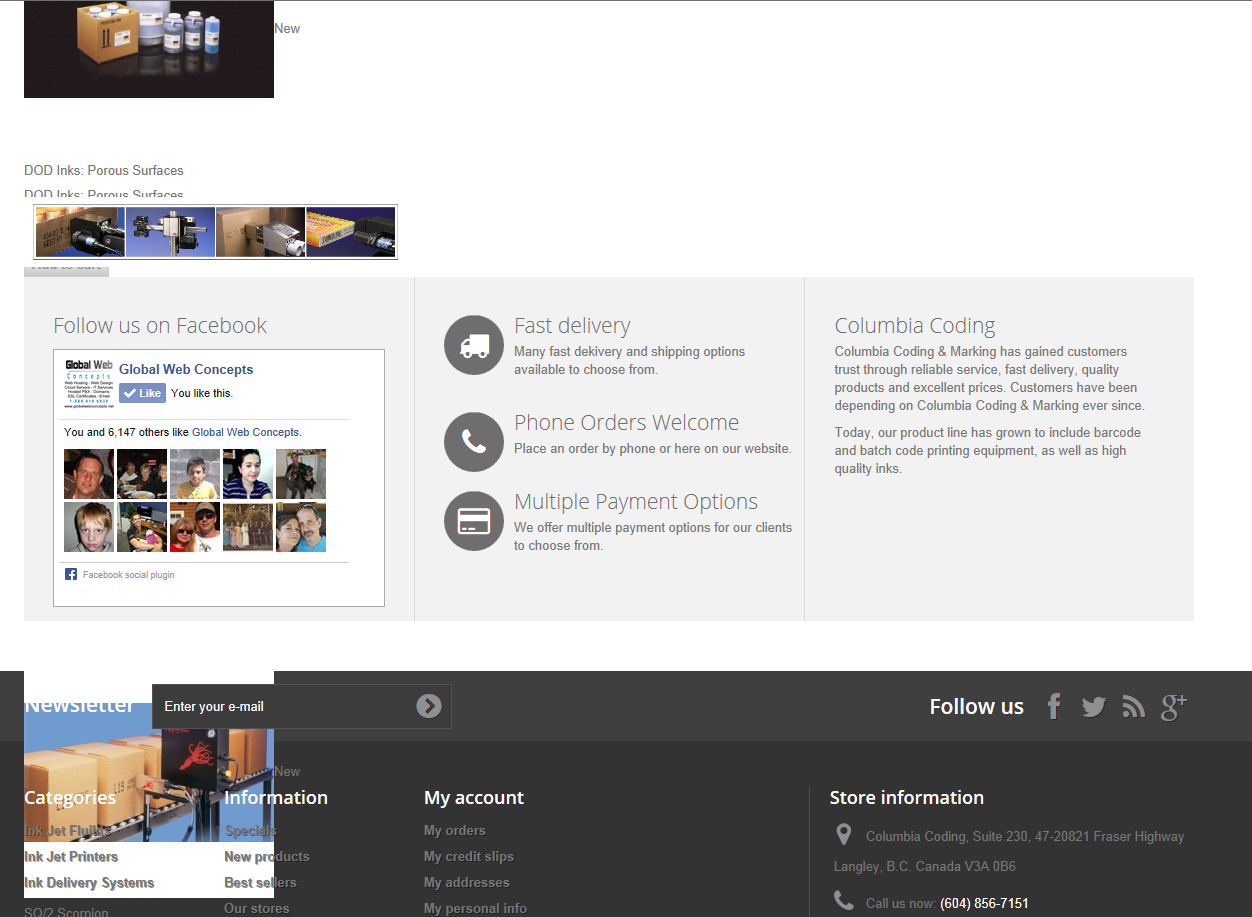Click the Global Web Concepts logo image

pos(89,384)
